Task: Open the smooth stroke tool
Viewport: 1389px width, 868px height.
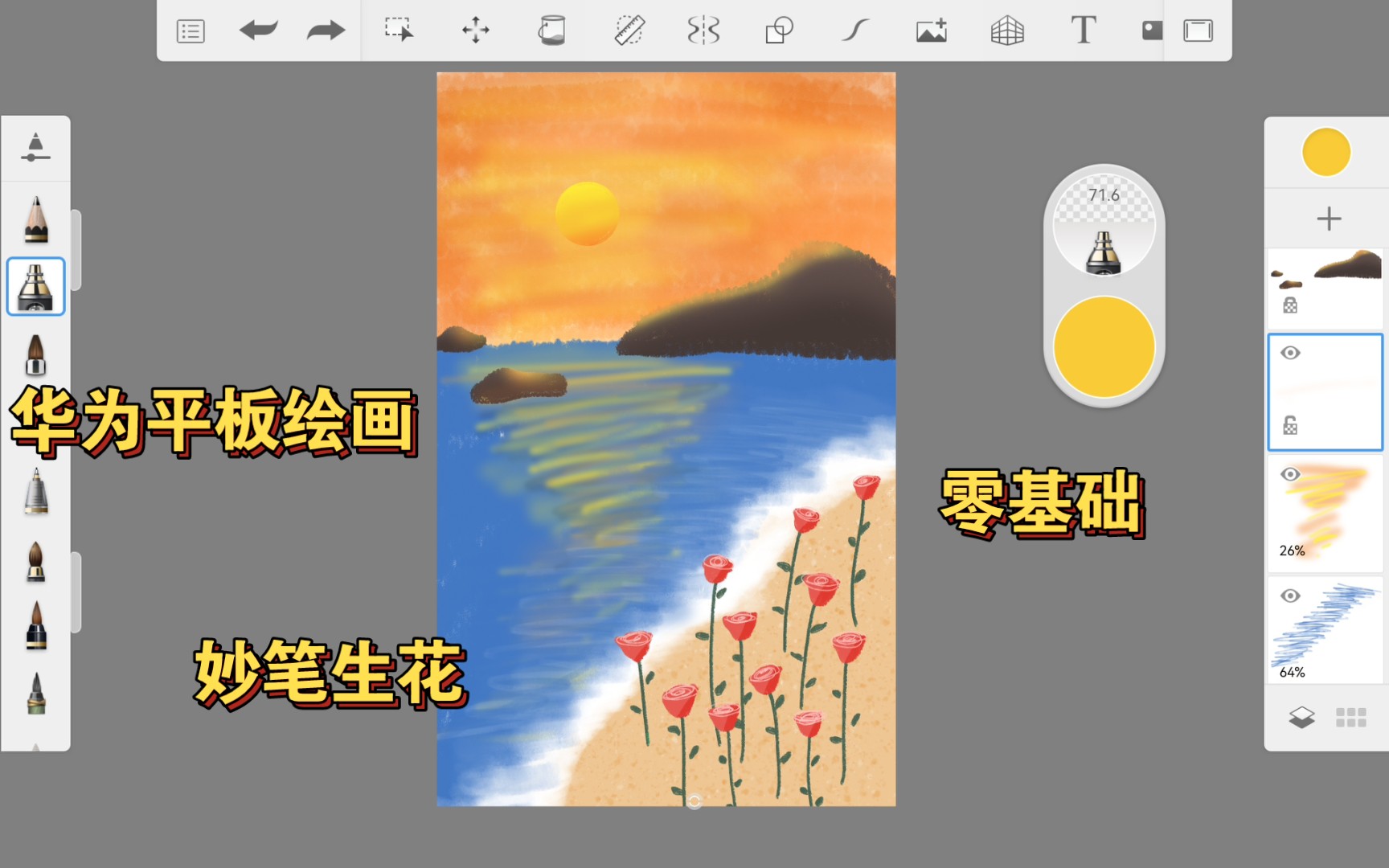Action: (x=855, y=30)
